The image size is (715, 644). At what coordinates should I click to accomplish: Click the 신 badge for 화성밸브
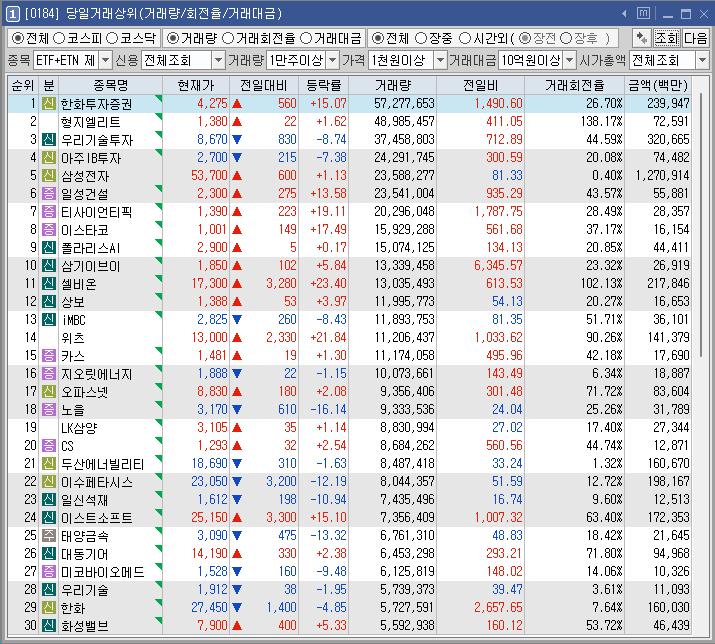[x=49, y=626]
